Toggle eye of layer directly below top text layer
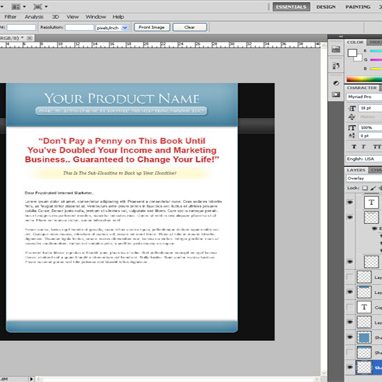Image resolution: width=382 pixels, height=382 pixels. click(350, 217)
